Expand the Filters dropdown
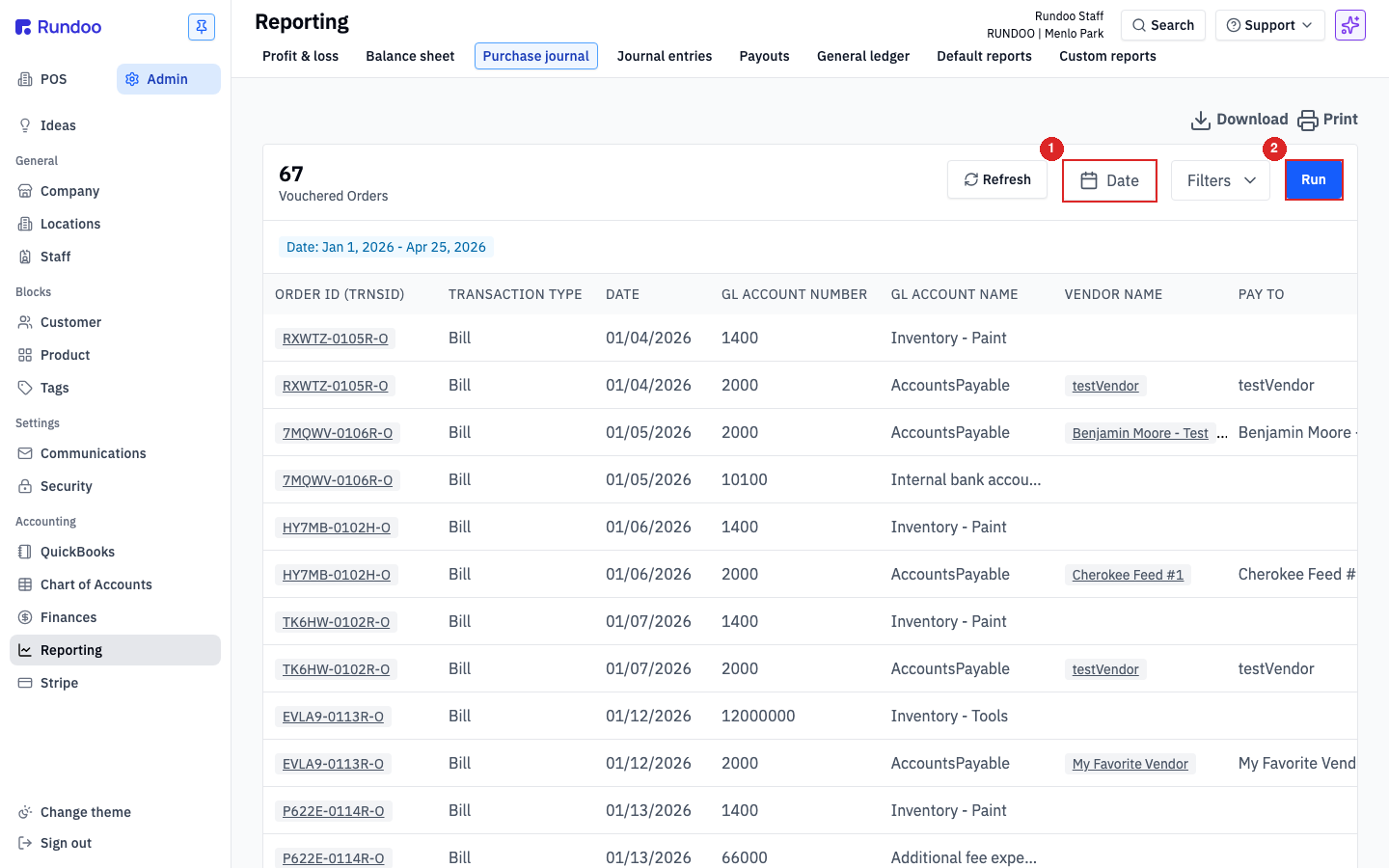The height and width of the screenshot is (868, 1389). coord(1220,180)
